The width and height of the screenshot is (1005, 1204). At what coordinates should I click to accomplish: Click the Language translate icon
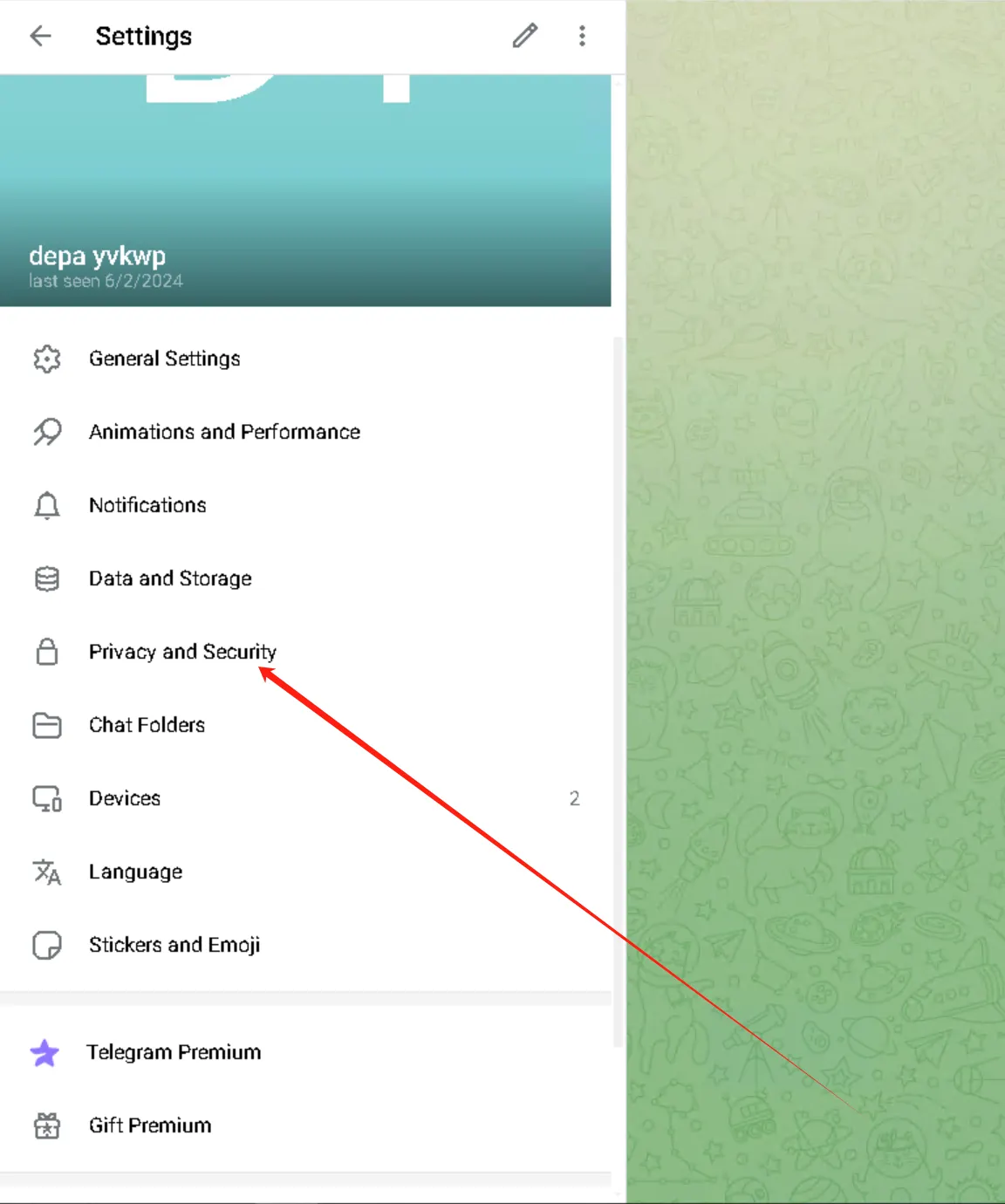[47, 872]
